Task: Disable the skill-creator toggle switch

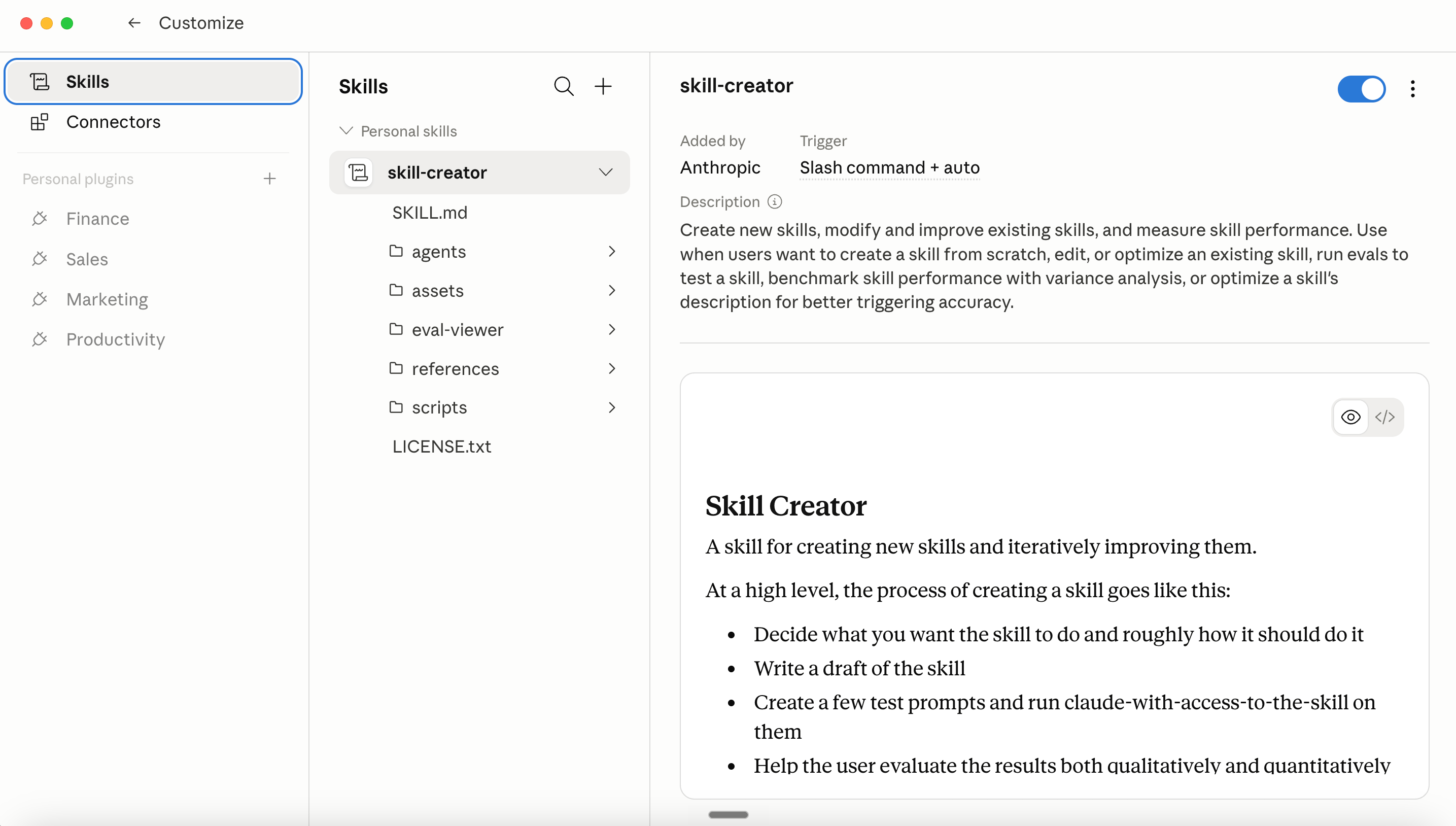Action: pos(1361,88)
